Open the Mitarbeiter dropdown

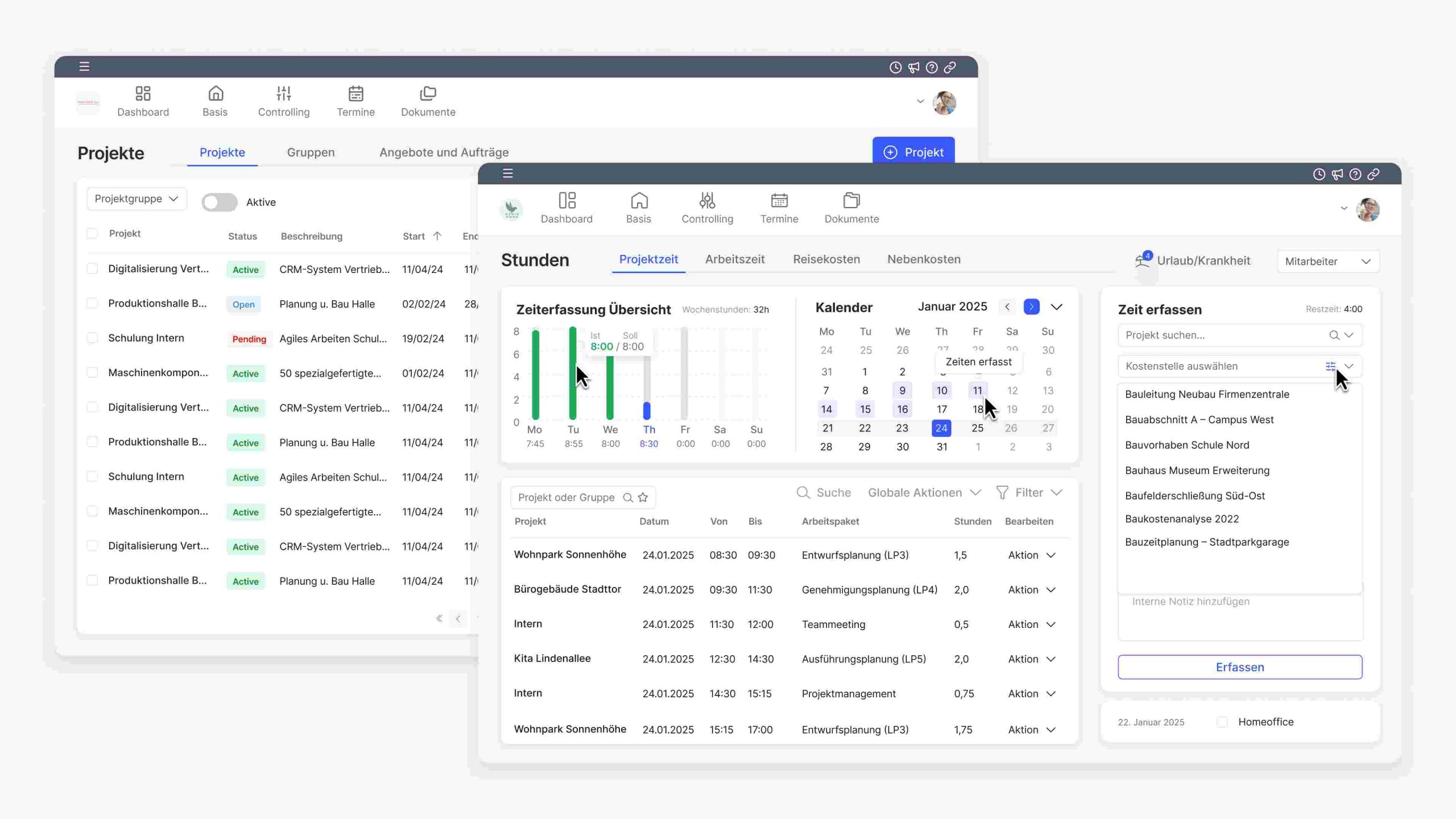point(1327,261)
